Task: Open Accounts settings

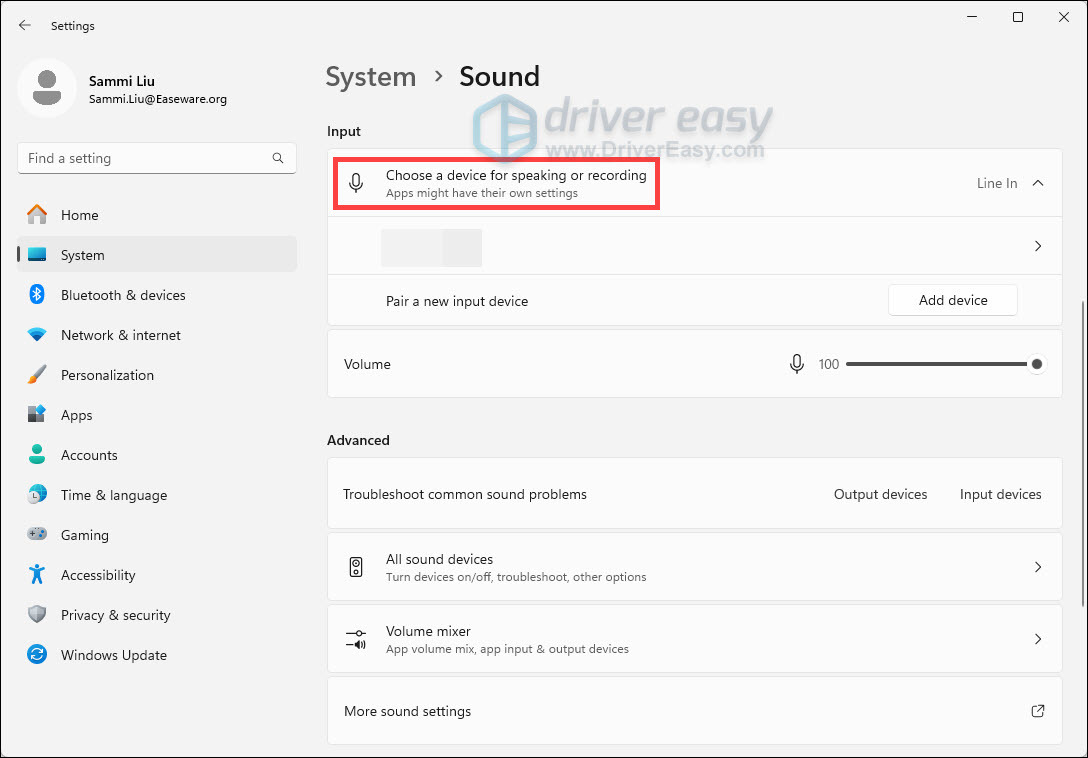Action: (x=157, y=455)
